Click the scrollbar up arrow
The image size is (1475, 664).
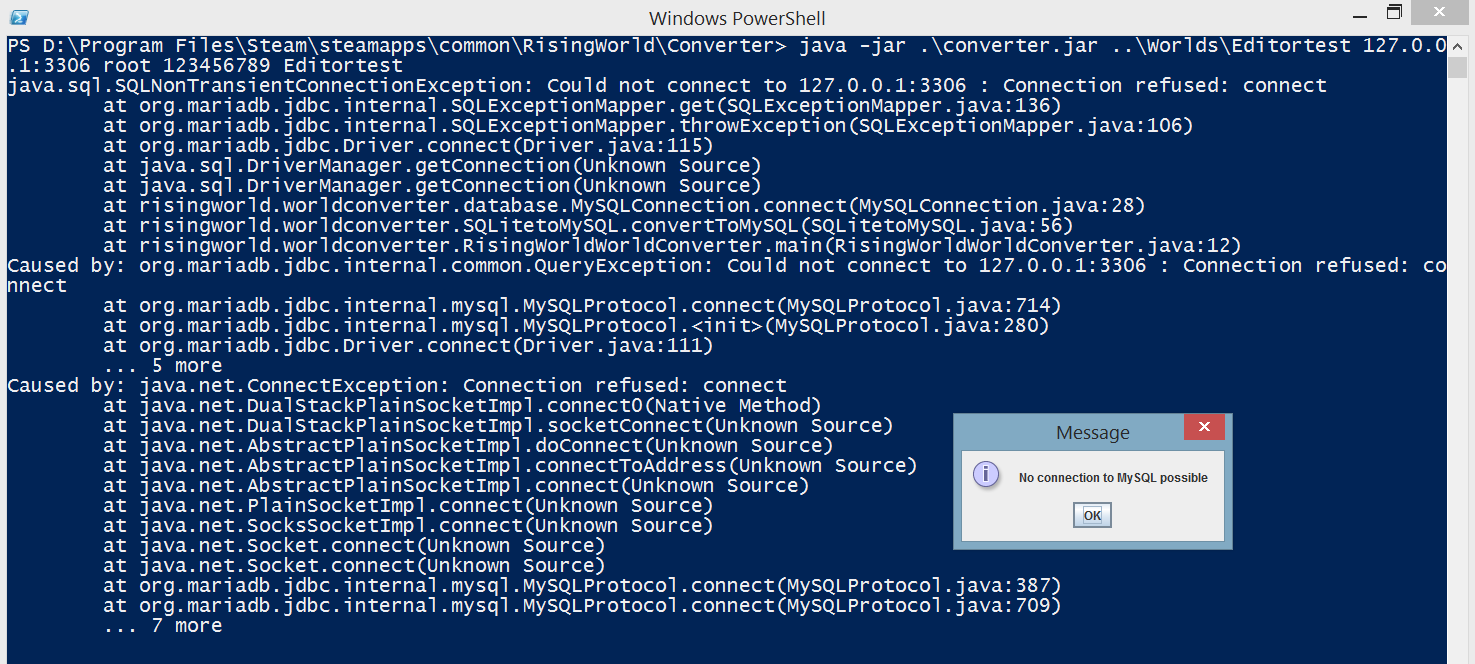[1461, 44]
